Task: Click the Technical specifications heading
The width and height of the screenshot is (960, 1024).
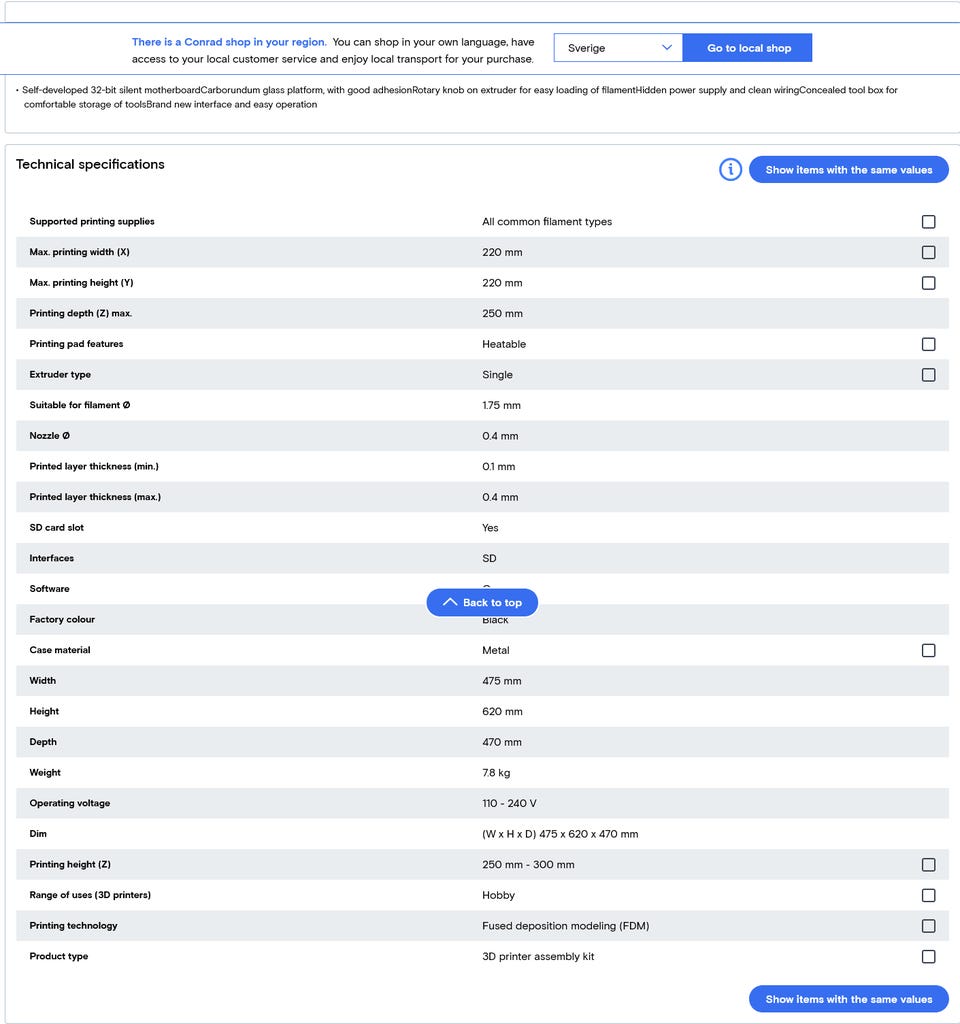Action: [x=90, y=164]
